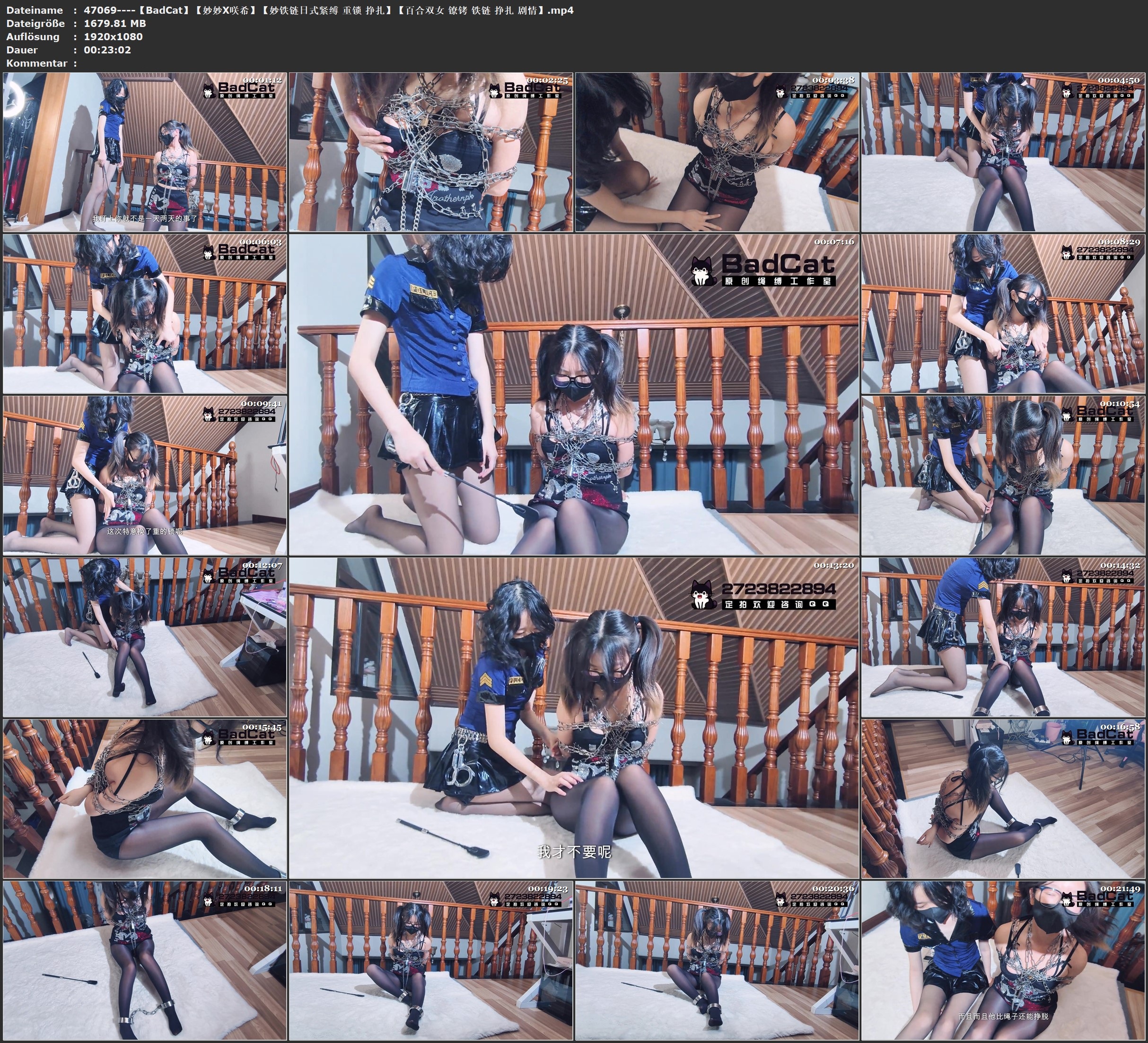Viewport: 1148px width, 1043px height.
Task: Click the Dateiname filename text
Action: click(329, 10)
